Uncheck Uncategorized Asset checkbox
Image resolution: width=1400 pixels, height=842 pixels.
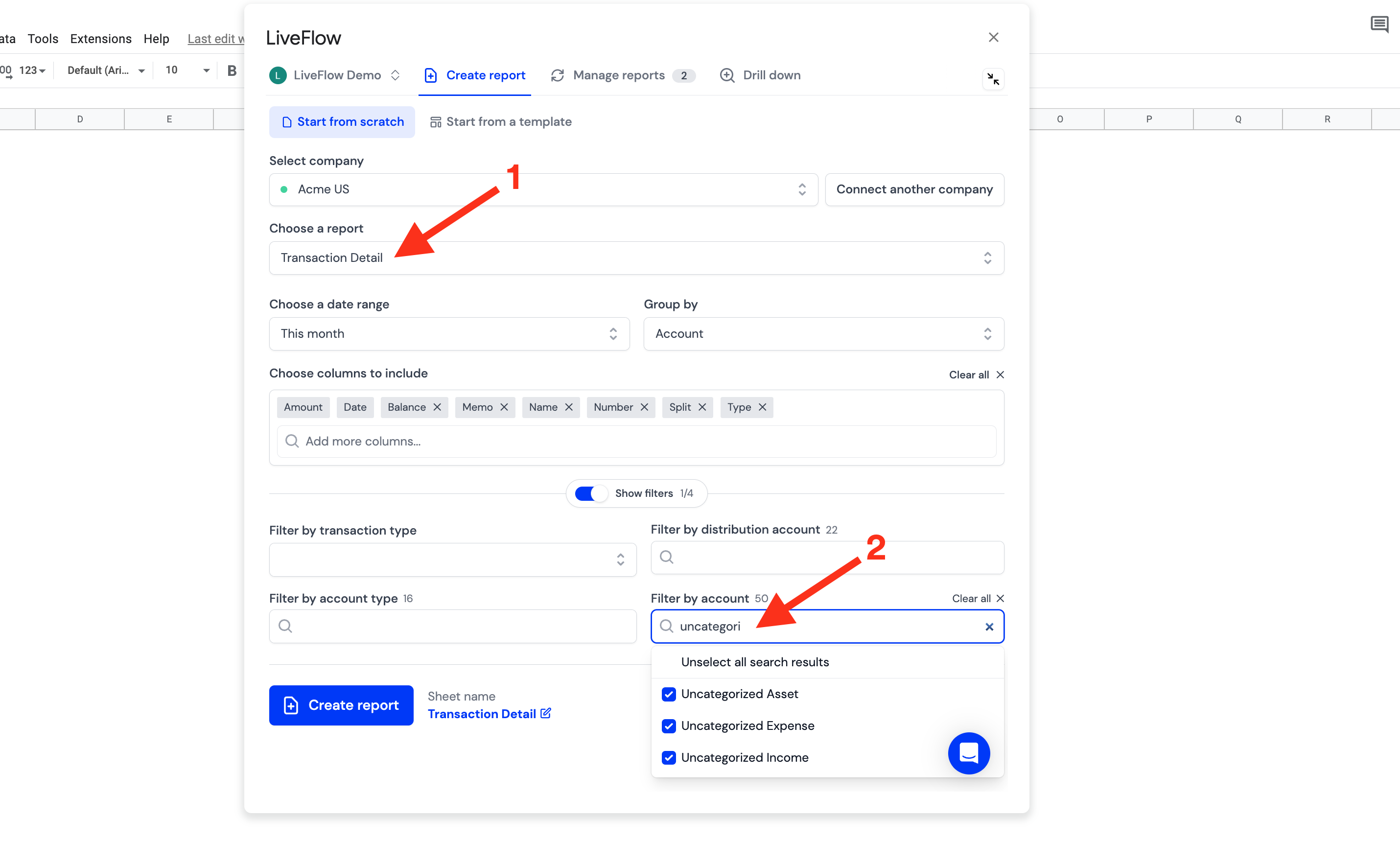tap(669, 695)
